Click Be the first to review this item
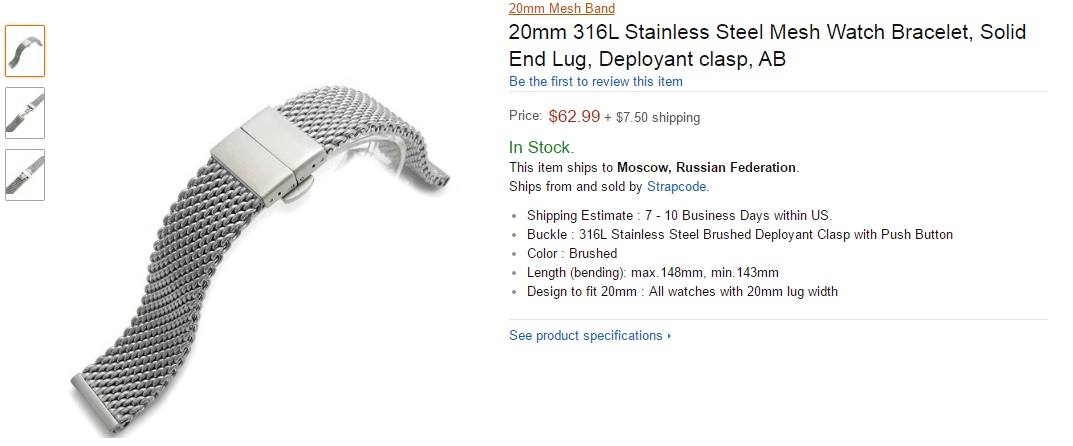Screen dimensions: 1073x446 coord(595,81)
